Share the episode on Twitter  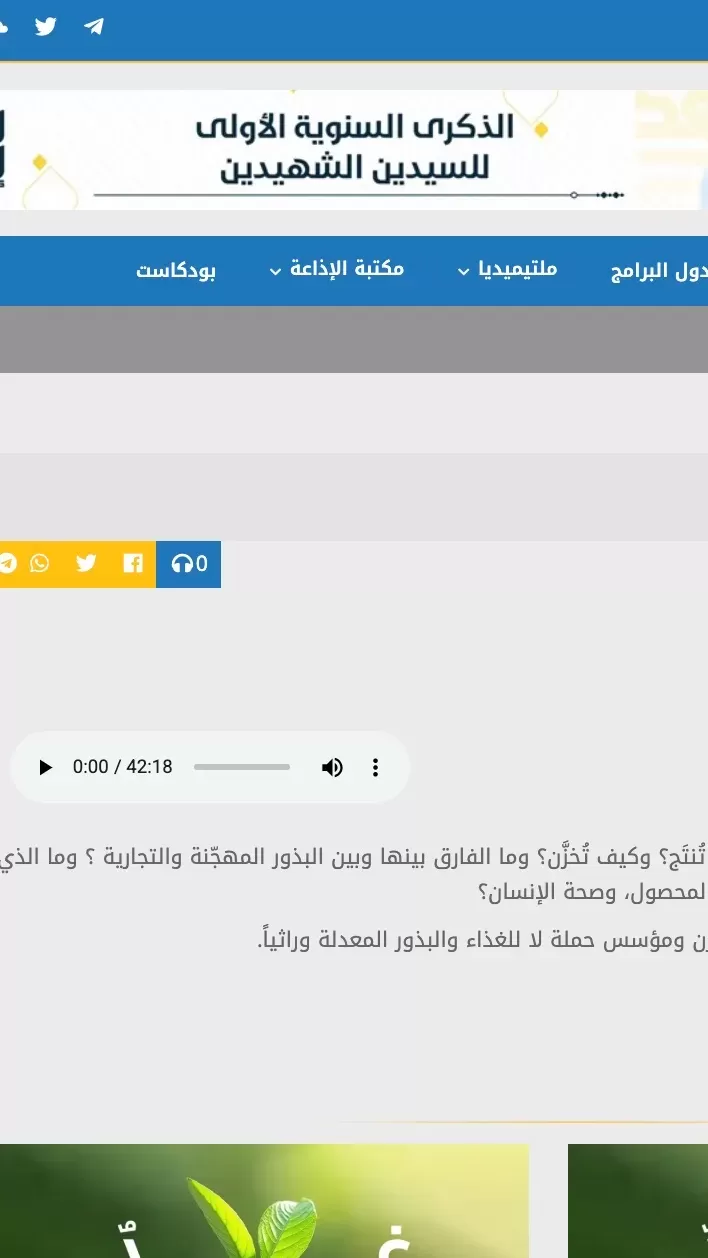86,564
